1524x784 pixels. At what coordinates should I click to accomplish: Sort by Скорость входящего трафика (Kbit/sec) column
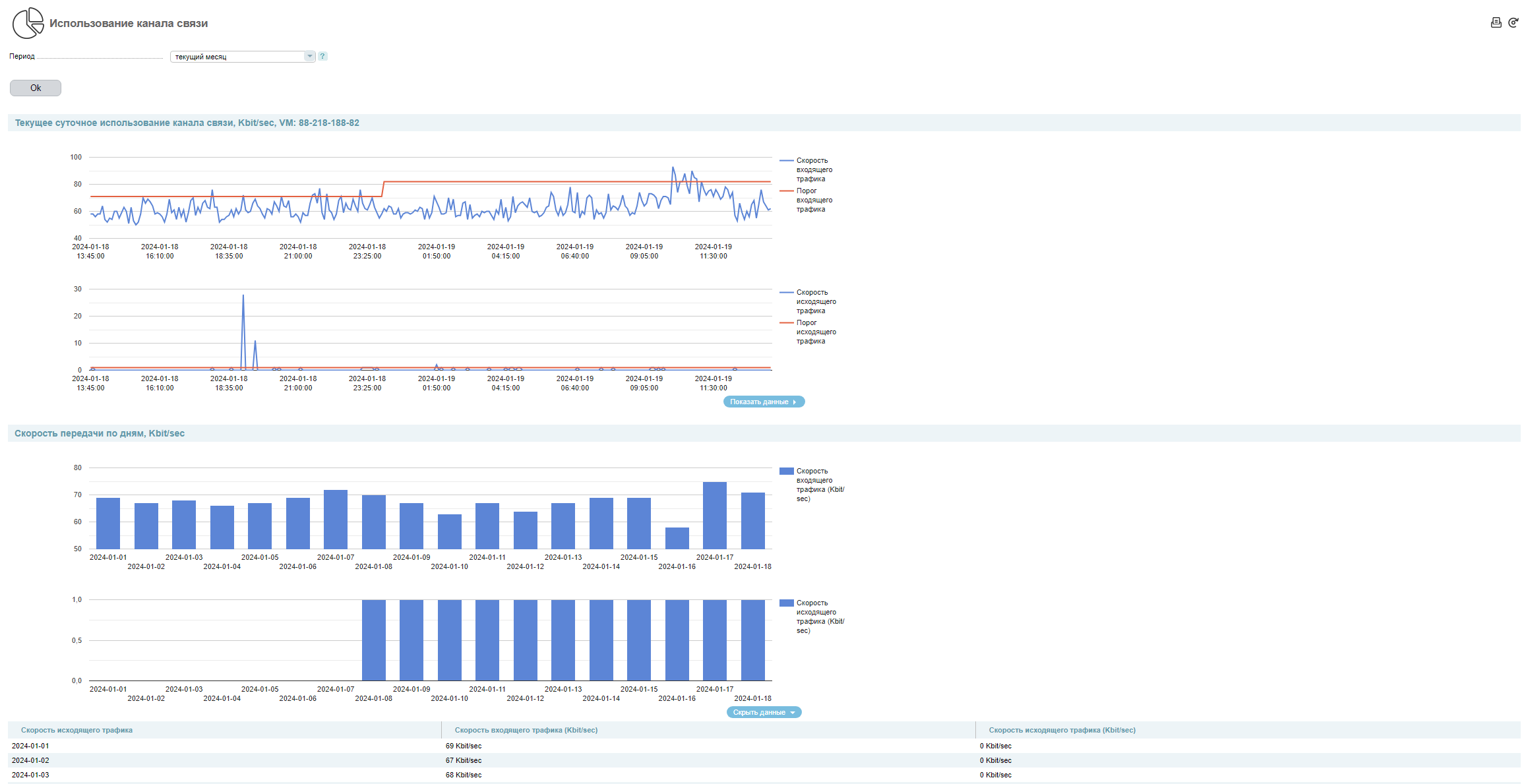pyautogui.click(x=526, y=730)
